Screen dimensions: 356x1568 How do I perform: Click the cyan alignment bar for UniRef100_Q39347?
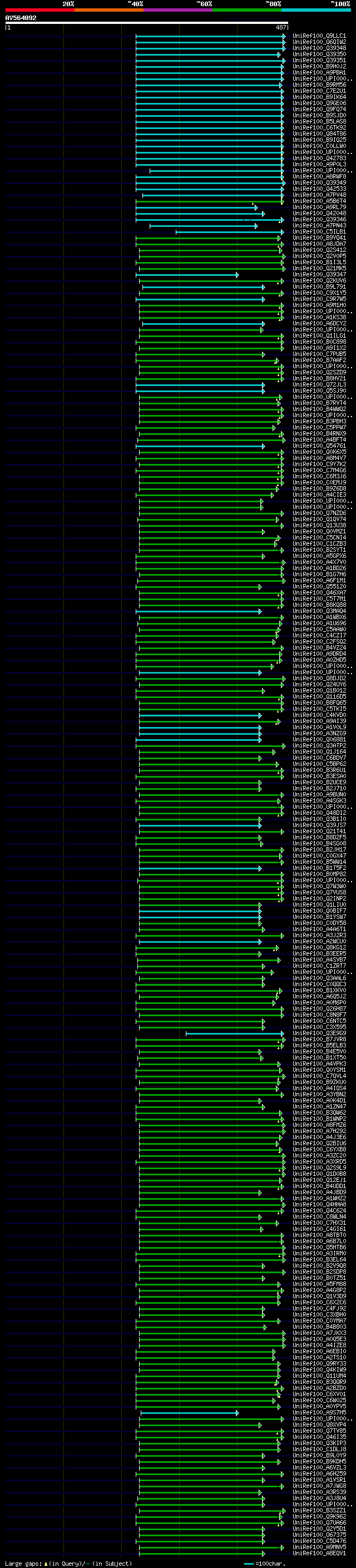click(187, 275)
